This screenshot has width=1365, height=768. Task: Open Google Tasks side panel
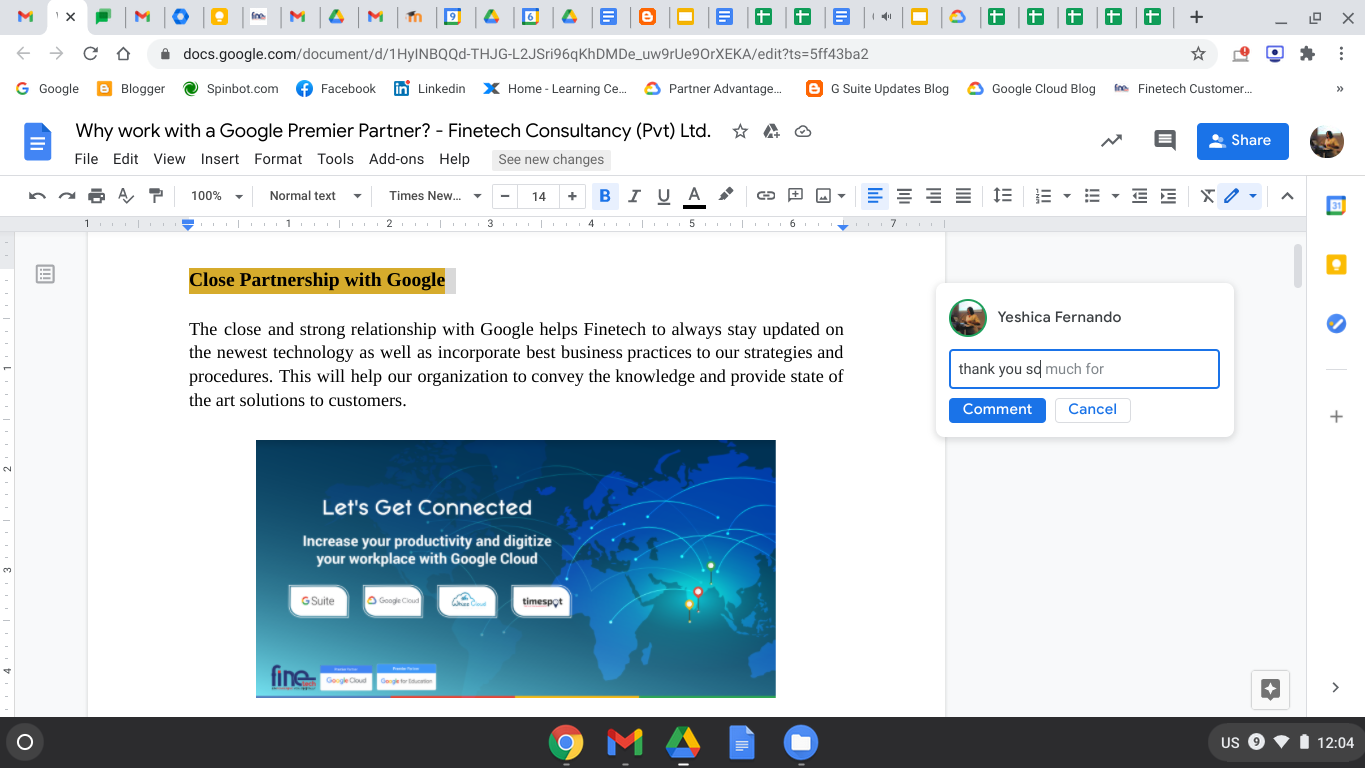click(x=1336, y=323)
